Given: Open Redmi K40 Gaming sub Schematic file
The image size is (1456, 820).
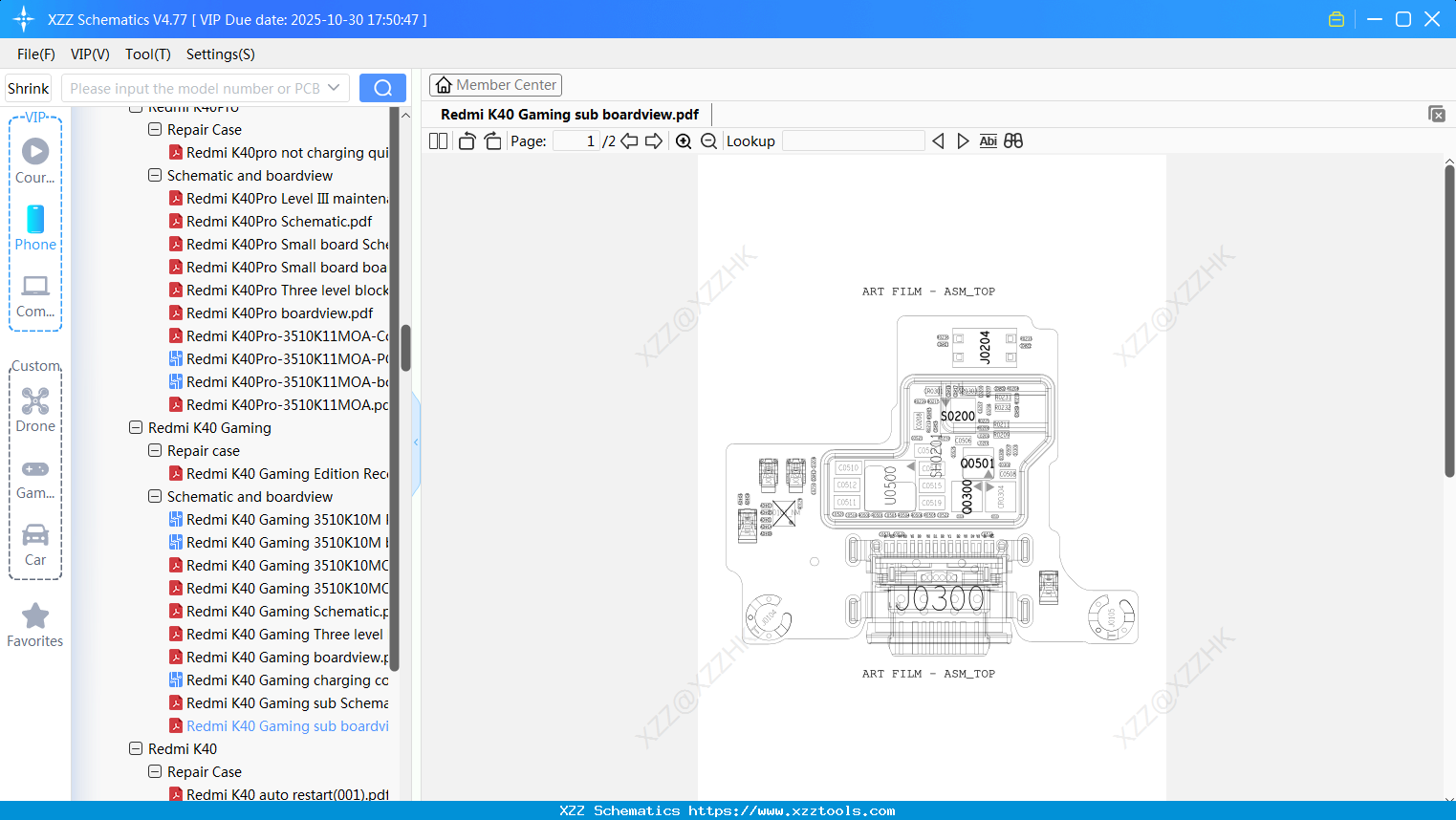Looking at the screenshot, I should (x=279, y=702).
